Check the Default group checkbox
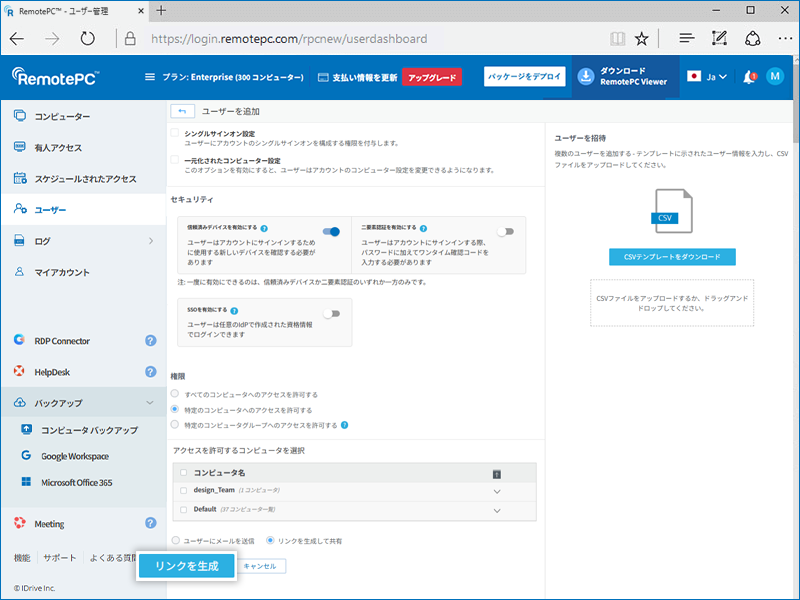The height and width of the screenshot is (600, 800). point(184,510)
